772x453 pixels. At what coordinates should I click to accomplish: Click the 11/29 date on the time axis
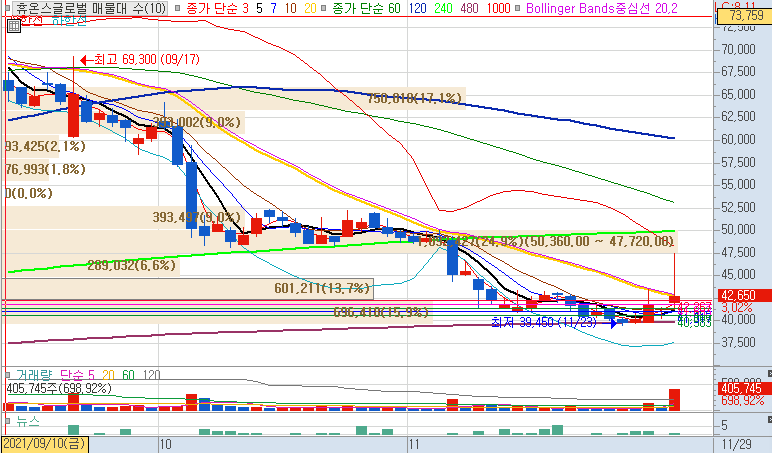(736, 445)
